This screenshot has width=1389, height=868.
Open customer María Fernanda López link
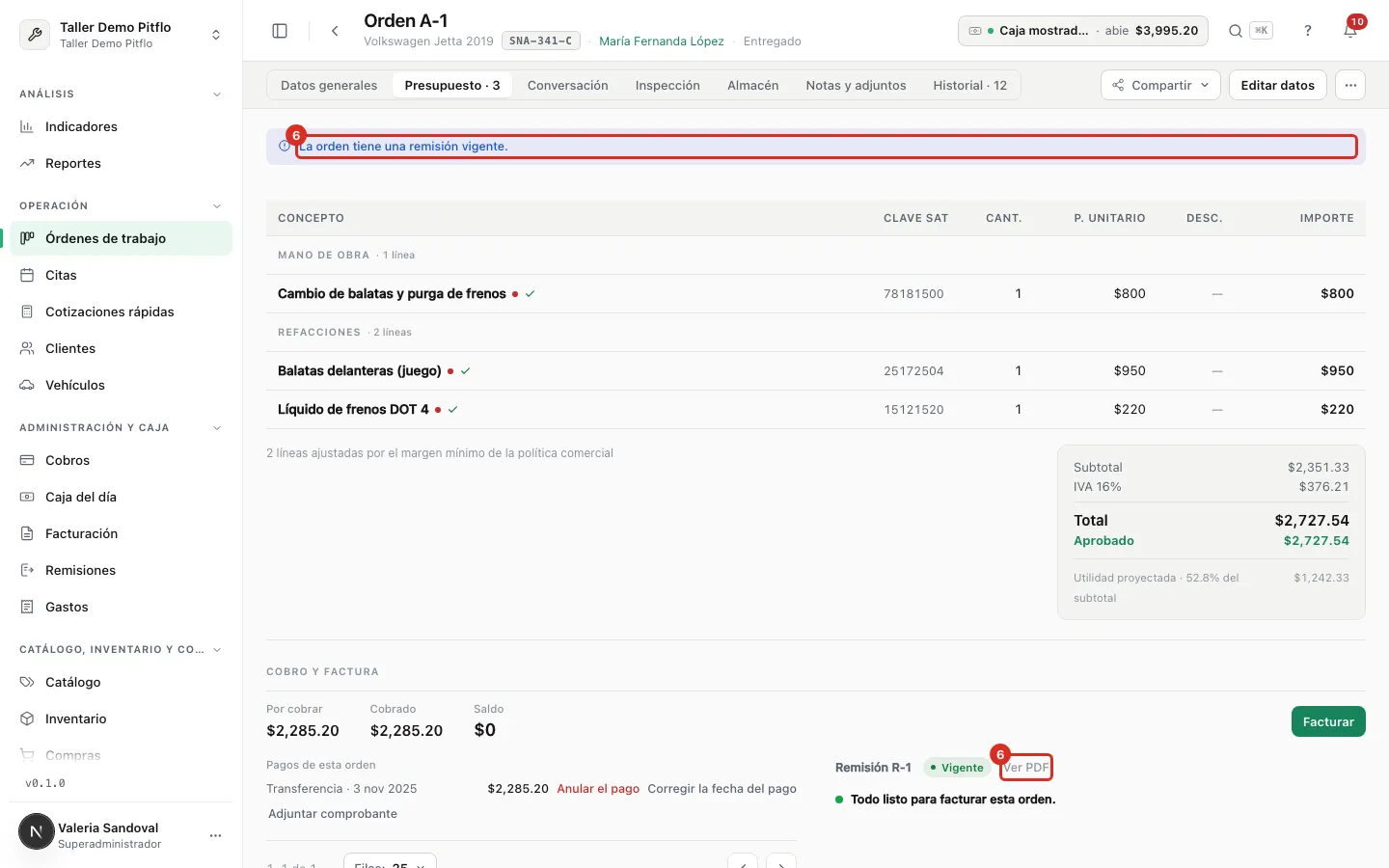tap(661, 41)
